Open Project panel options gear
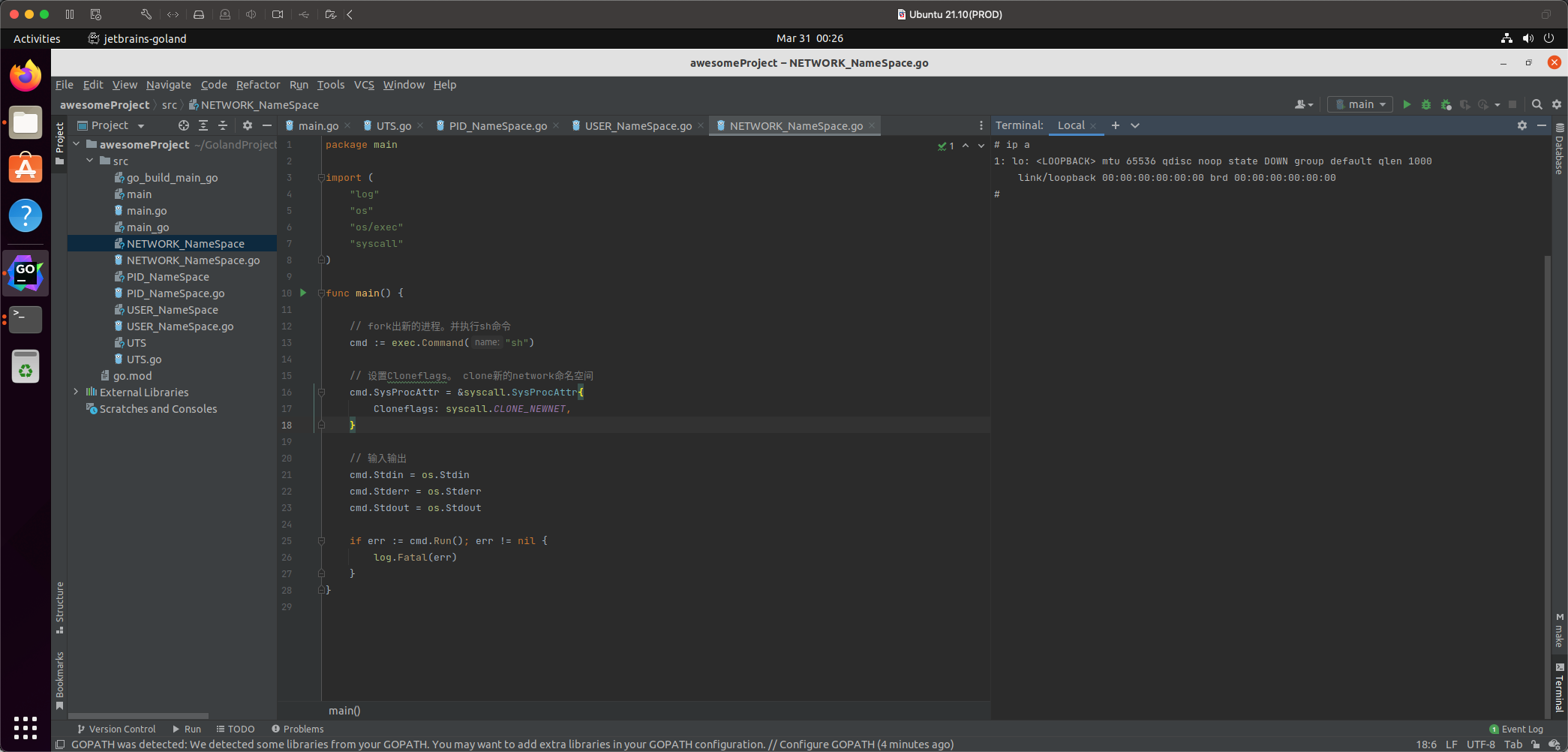 pos(248,125)
